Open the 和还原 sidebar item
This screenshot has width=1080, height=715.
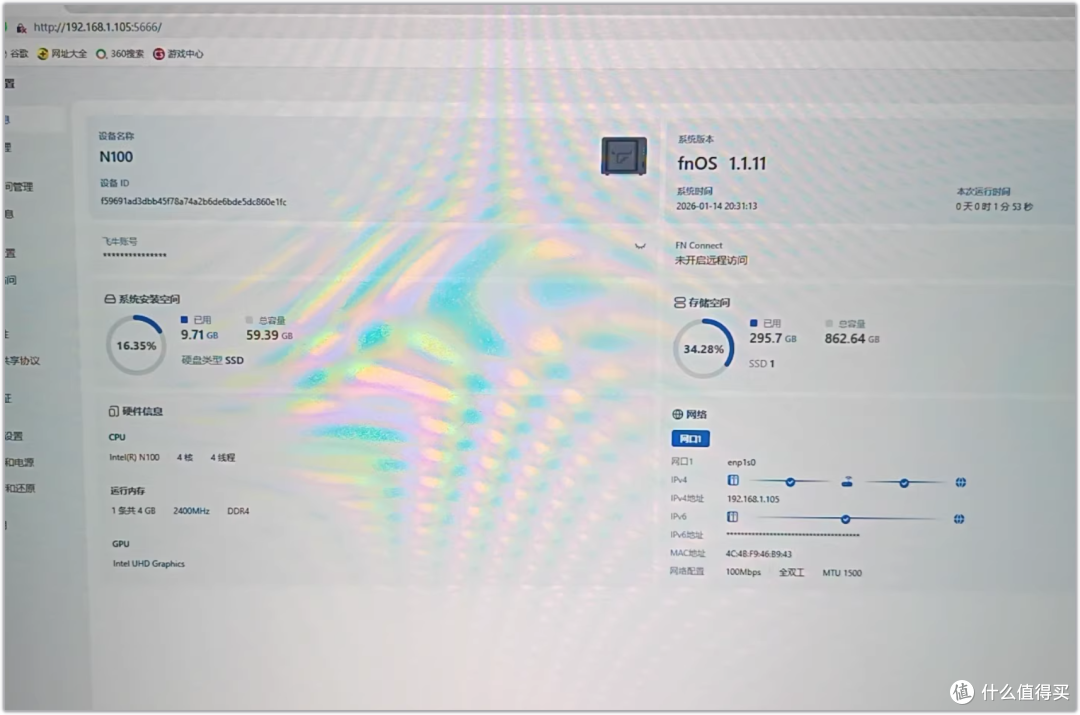19,488
